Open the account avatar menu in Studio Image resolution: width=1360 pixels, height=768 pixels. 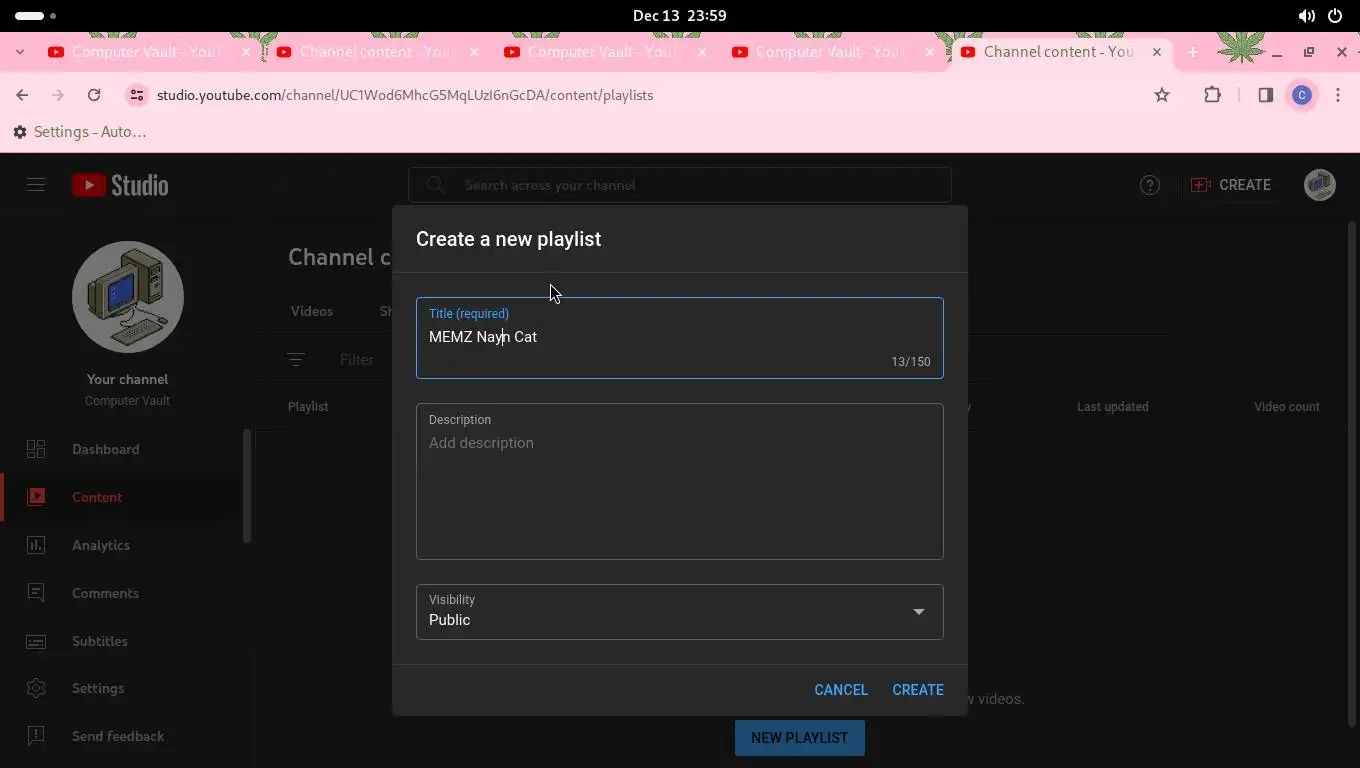pos(1320,185)
